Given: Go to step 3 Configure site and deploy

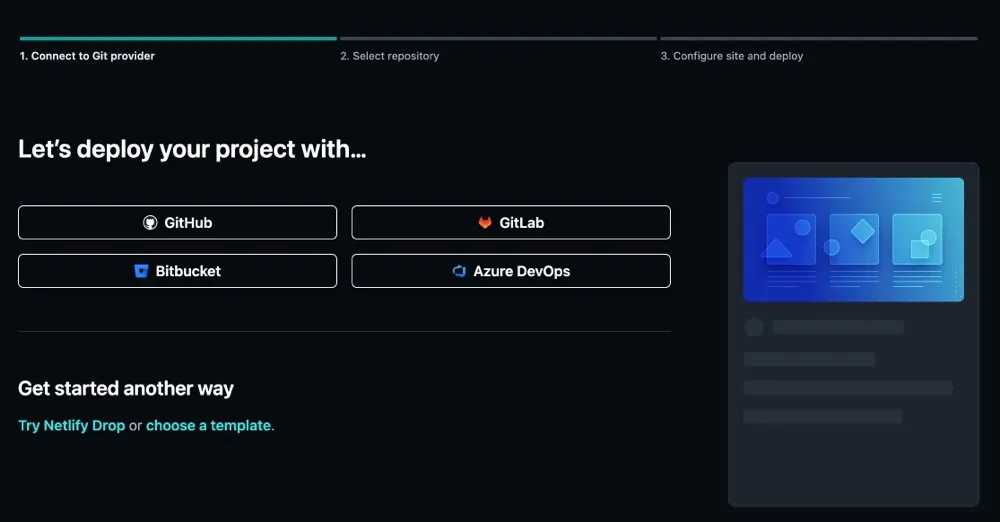Looking at the screenshot, I should coord(732,56).
